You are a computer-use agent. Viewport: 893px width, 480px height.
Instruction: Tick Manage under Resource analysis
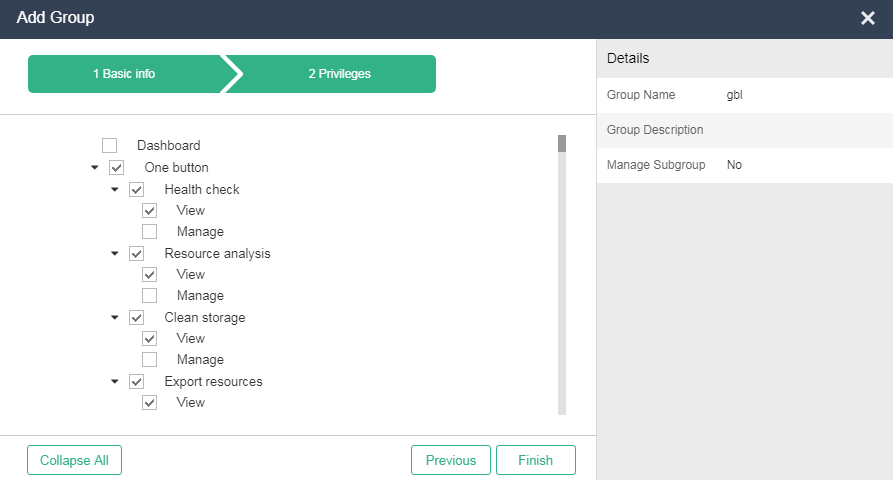tap(149, 296)
